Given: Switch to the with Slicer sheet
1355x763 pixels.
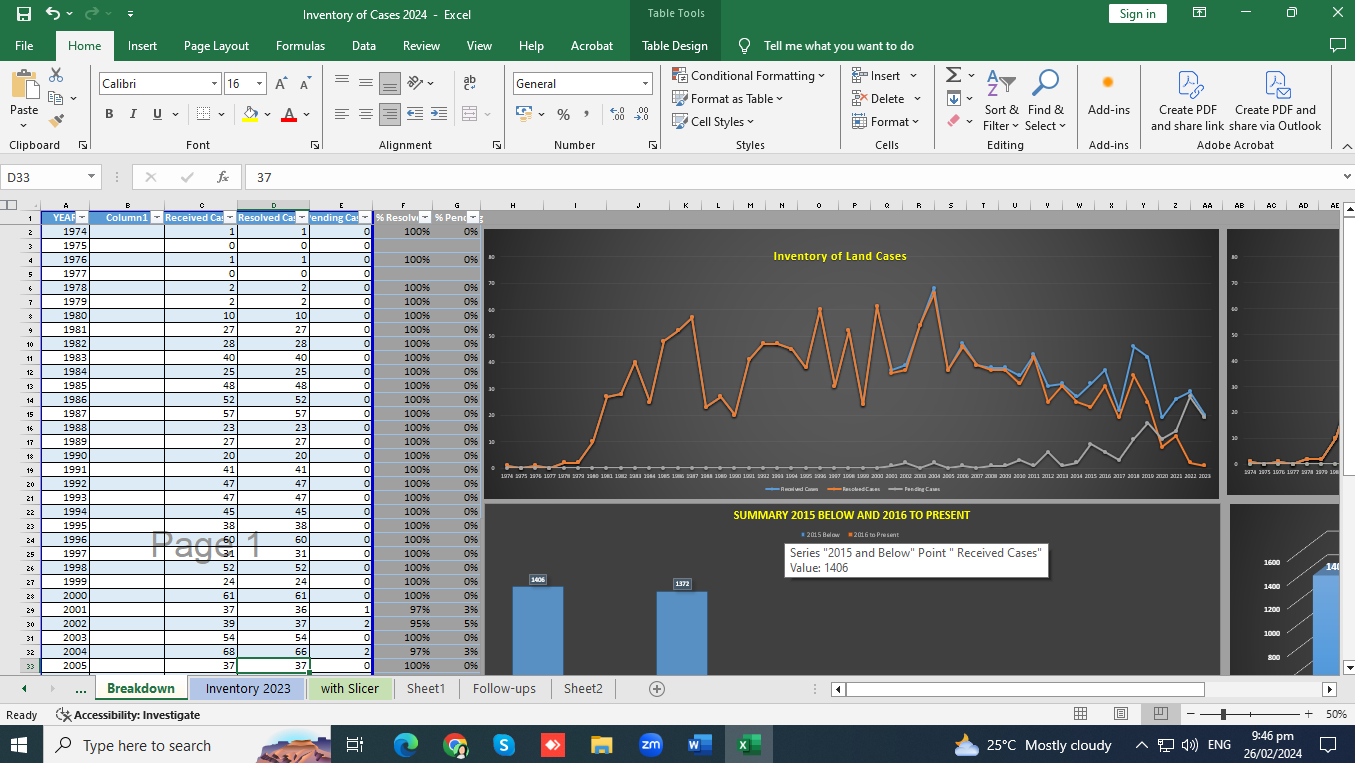Looking at the screenshot, I should click(350, 689).
